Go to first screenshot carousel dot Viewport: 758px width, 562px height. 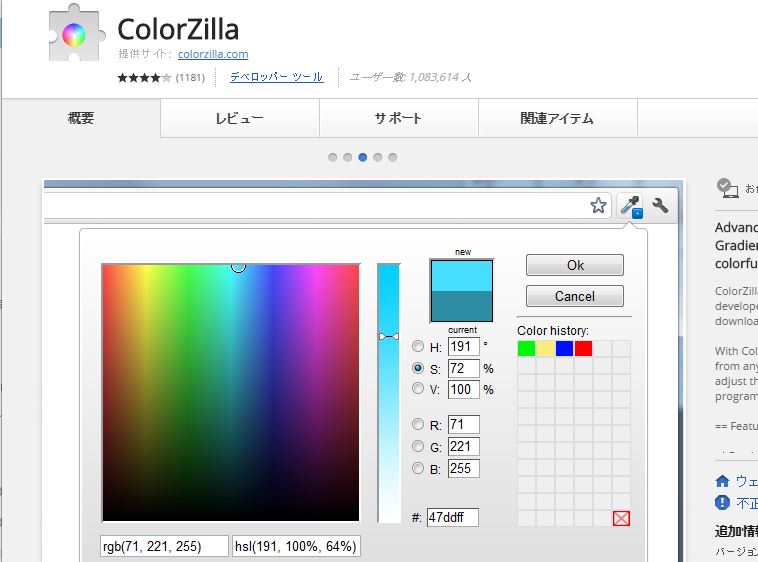click(x=333, y=157)
